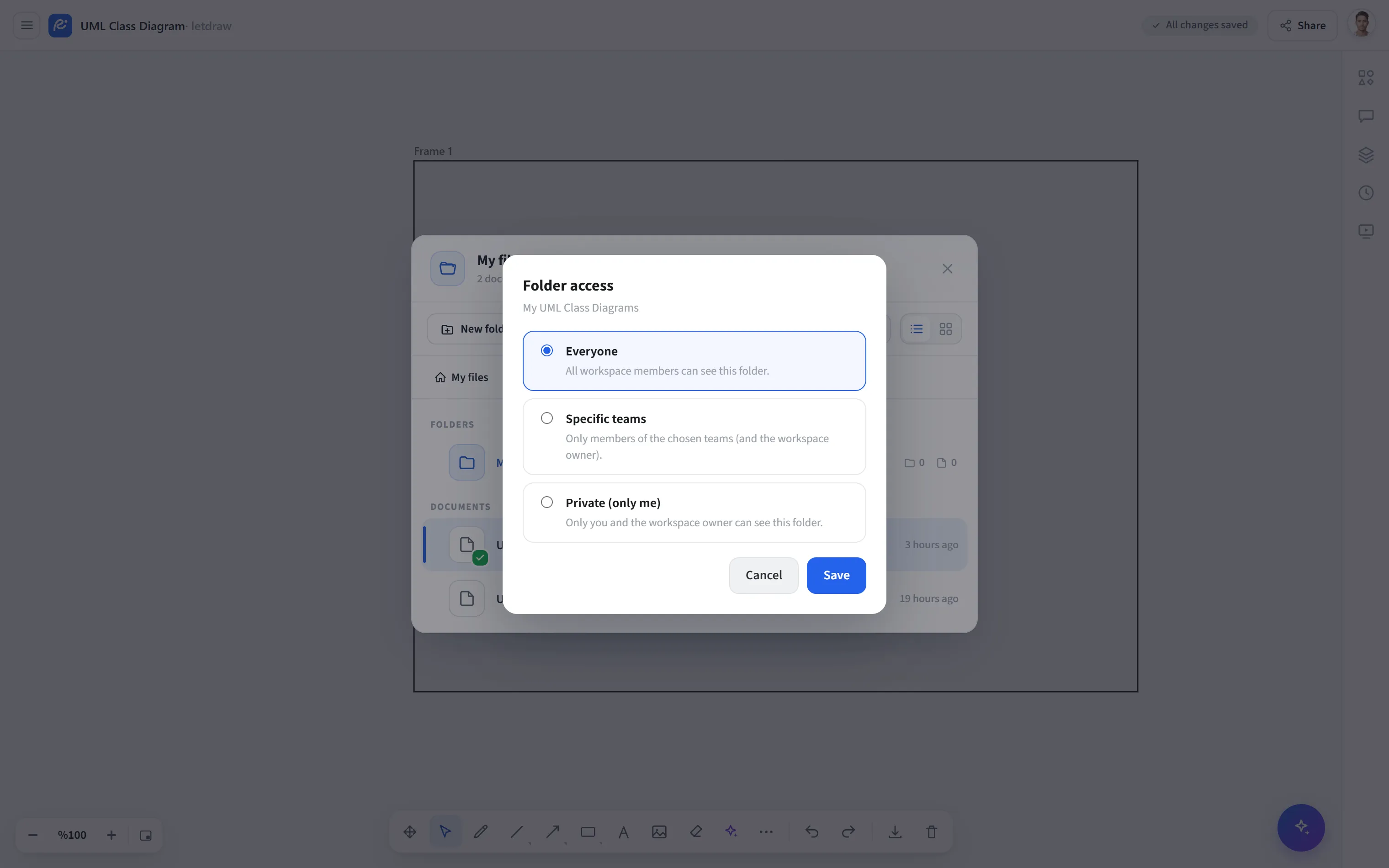
Task: Redo the last action
Action: pyautogui.click(x=848, y=832)
